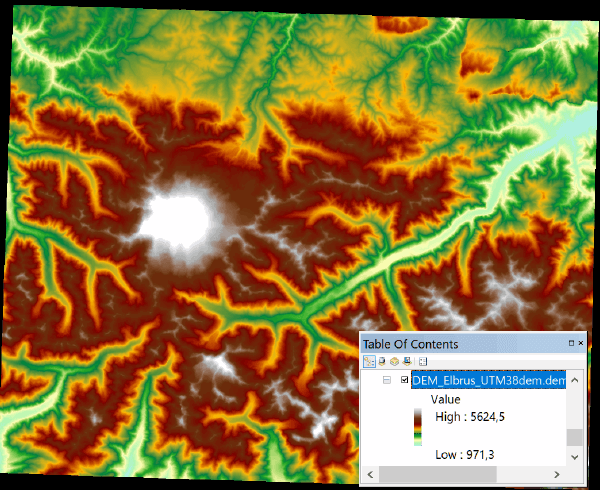This screenshot has height=490, width=600.
Task: Click the horizontal scrollbar left arrow
Action: point(368,473)
